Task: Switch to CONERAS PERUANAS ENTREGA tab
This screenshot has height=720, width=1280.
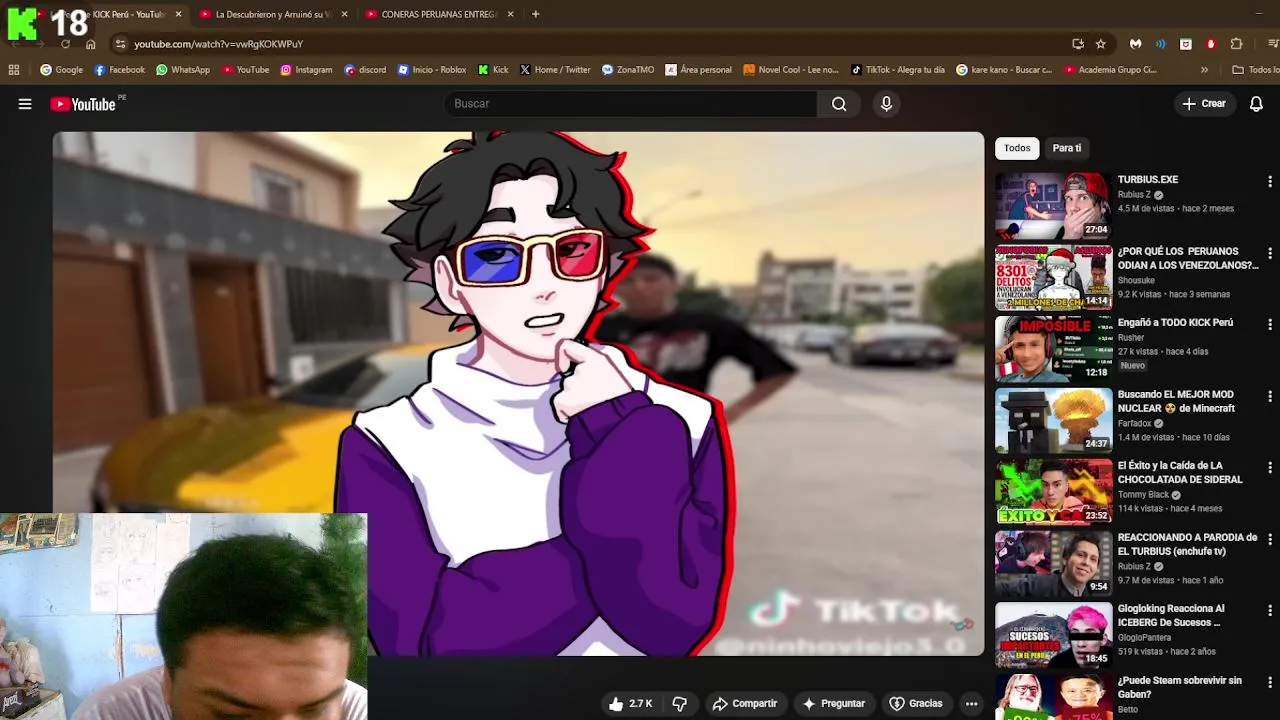Action: coord(438,14)
